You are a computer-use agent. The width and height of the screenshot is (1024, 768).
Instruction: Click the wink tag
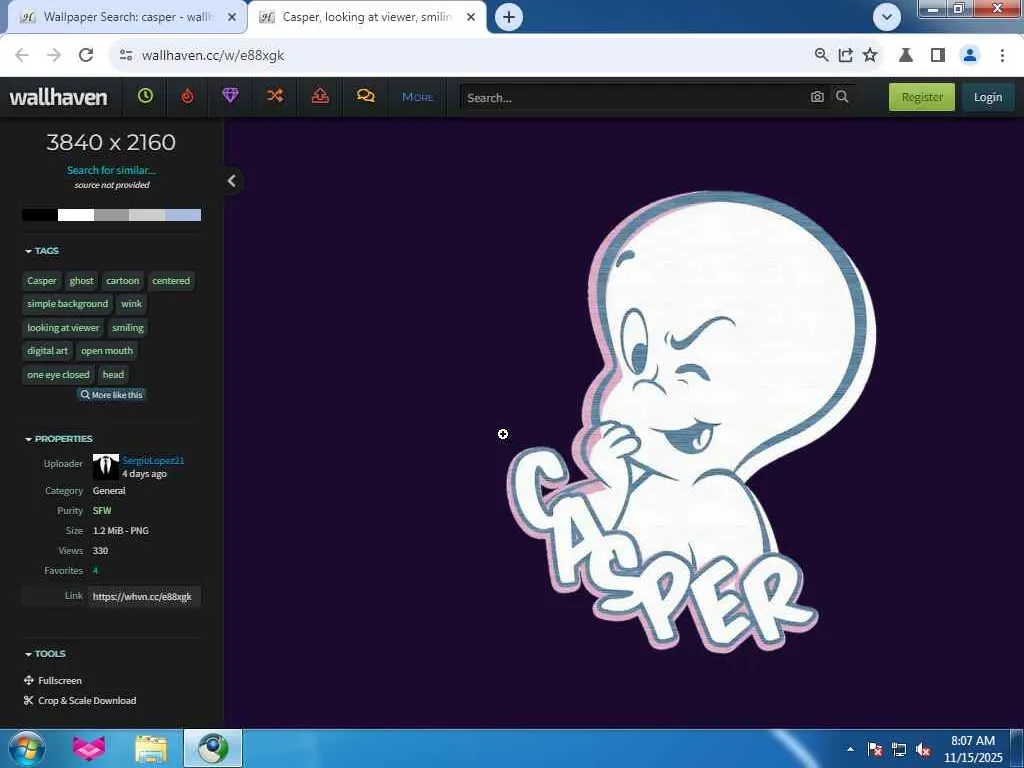[x=131, y=304]
